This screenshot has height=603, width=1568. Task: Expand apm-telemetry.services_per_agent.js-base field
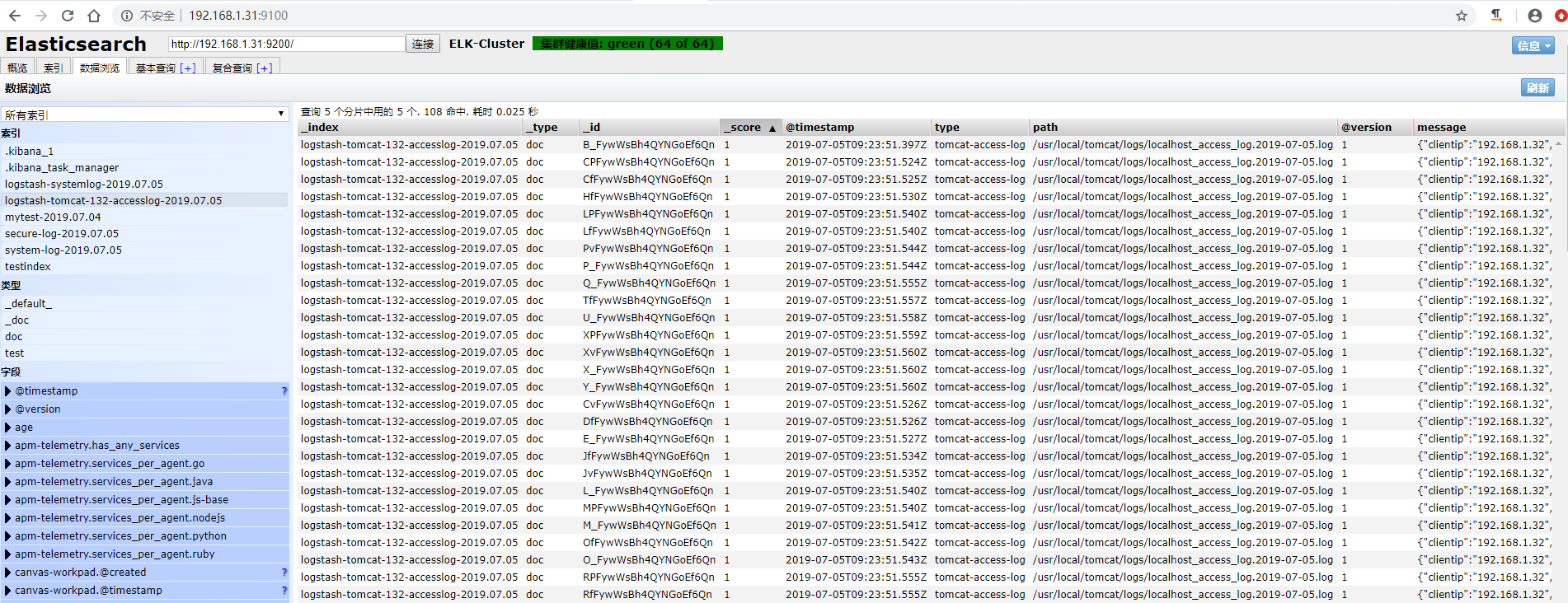[x=8, y=500]
